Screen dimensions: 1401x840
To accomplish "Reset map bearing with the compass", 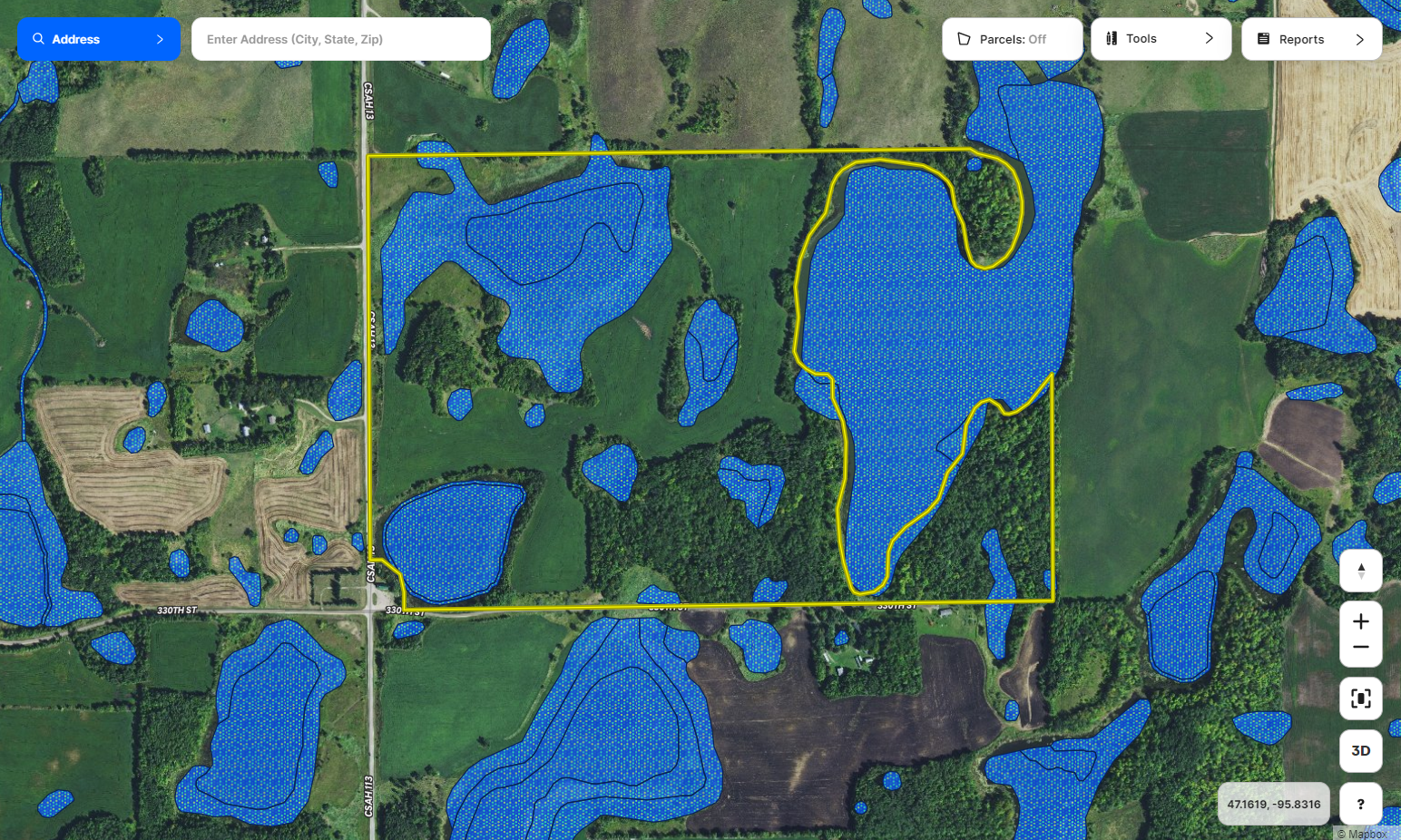I will coord(1360,571).
